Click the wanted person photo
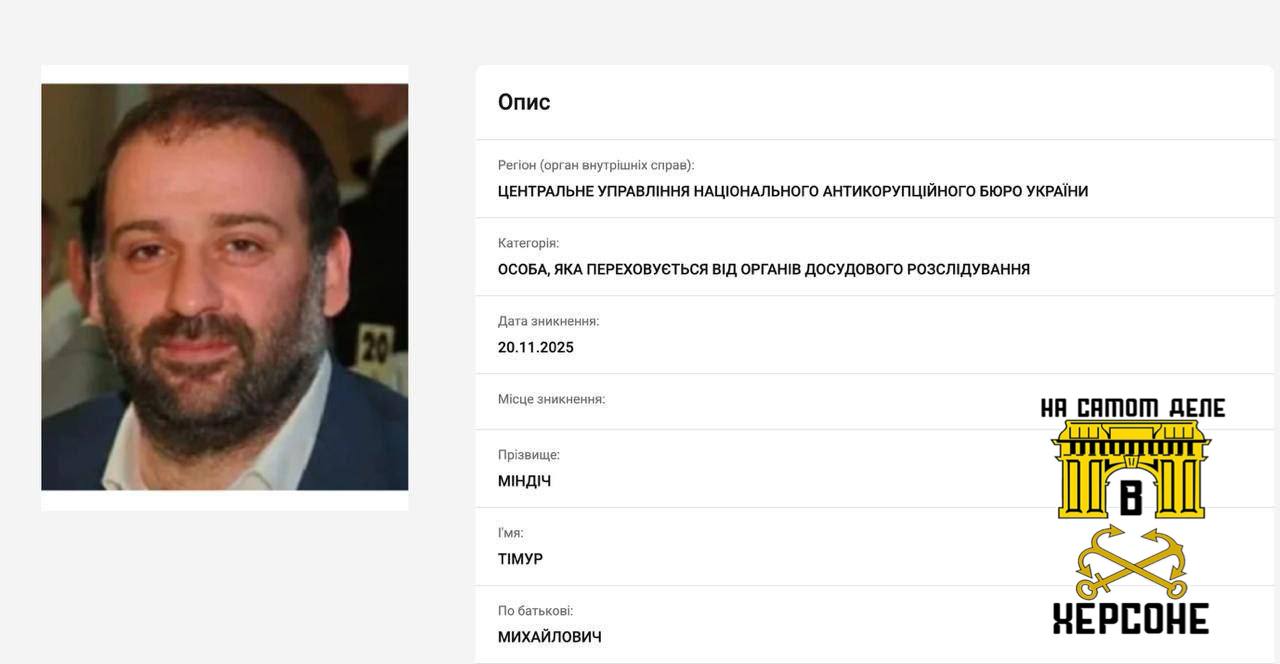 click(x=224, y=287)
